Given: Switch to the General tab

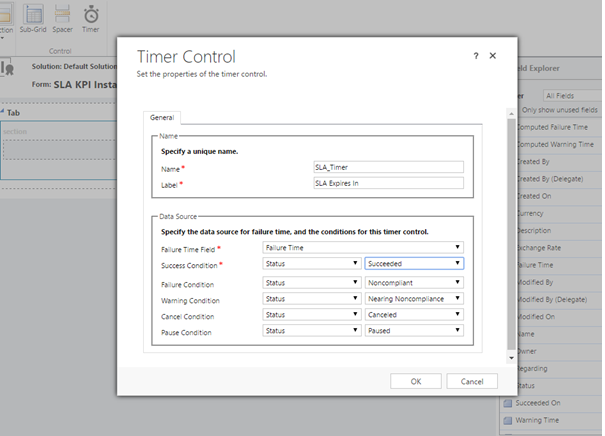Looking at the screenshot, I should point(162,118).
